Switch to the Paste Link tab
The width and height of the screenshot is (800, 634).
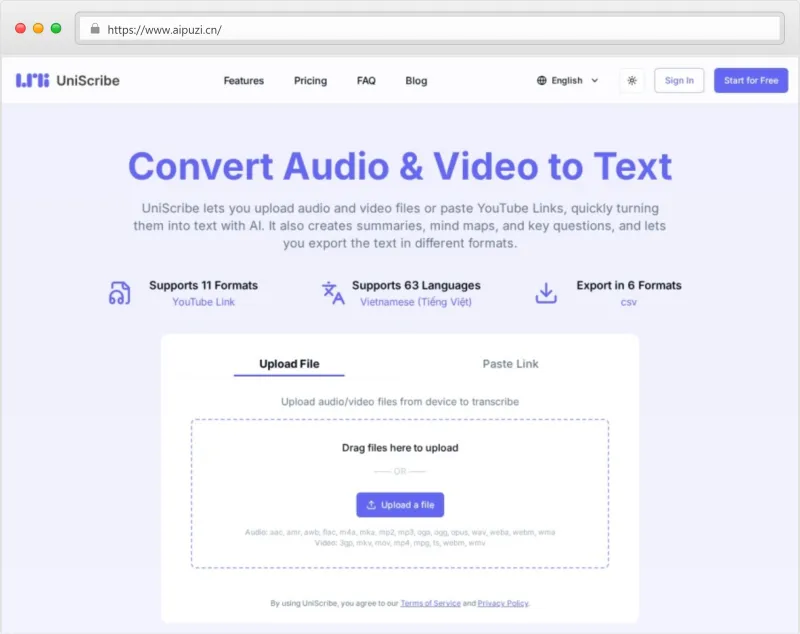[x=510, y=364]
